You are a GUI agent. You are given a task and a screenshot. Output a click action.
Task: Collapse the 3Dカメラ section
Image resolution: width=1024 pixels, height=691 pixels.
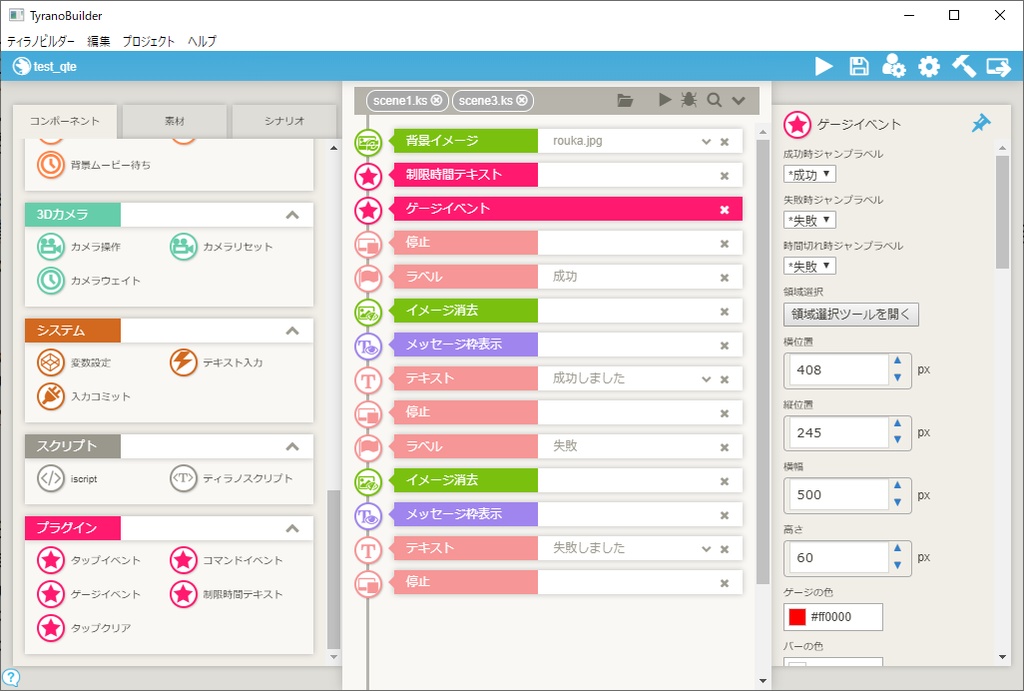(292, 215)
